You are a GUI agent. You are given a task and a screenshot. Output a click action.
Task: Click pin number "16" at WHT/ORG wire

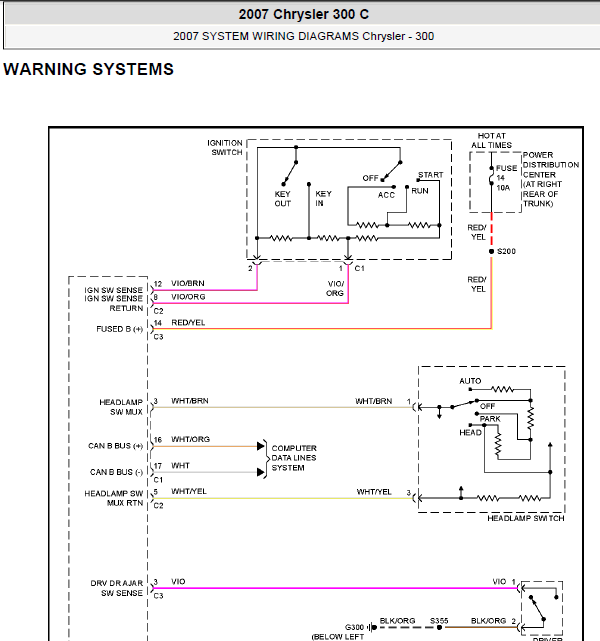point(158,440)
